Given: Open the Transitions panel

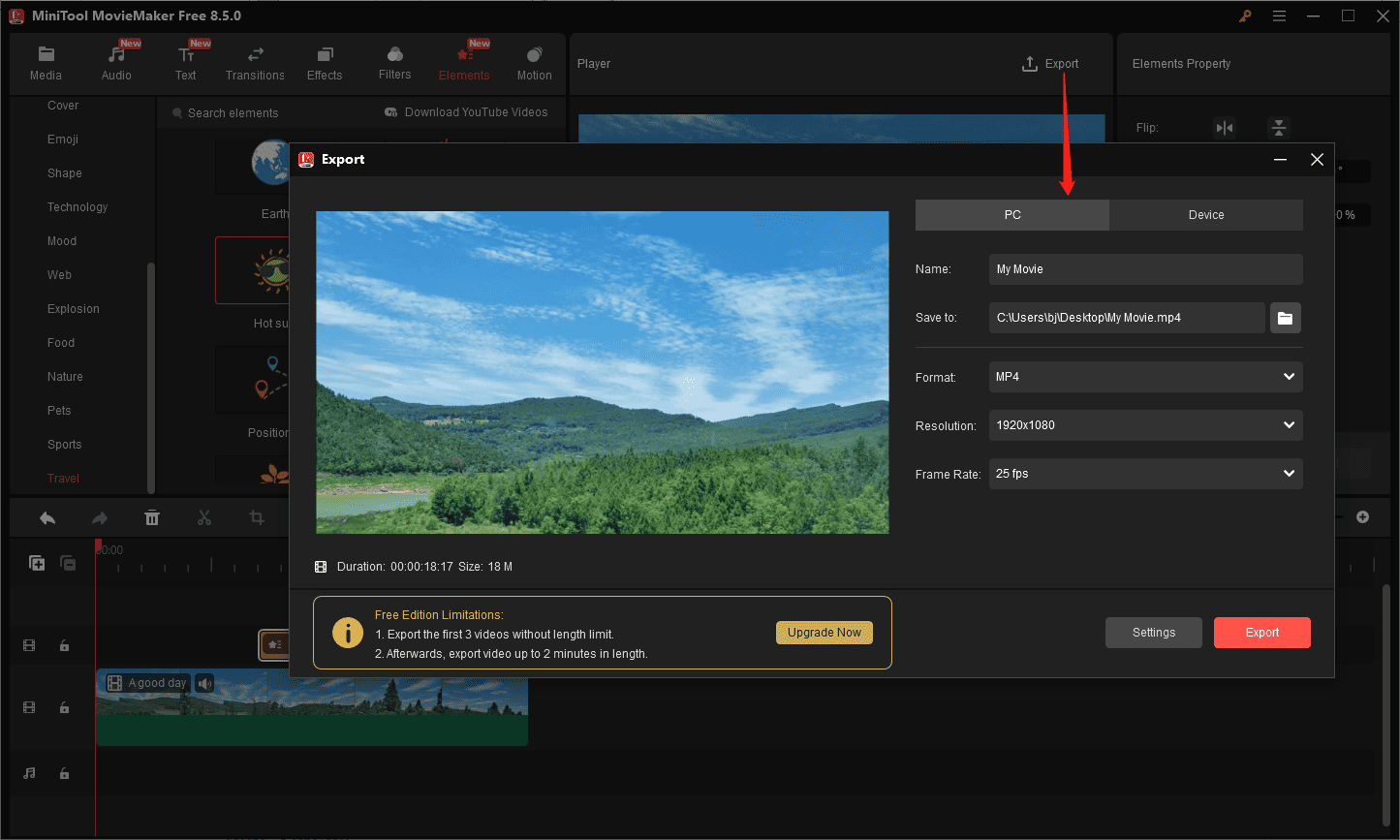Looking at the screenshot, I should [x=255, y=61].
